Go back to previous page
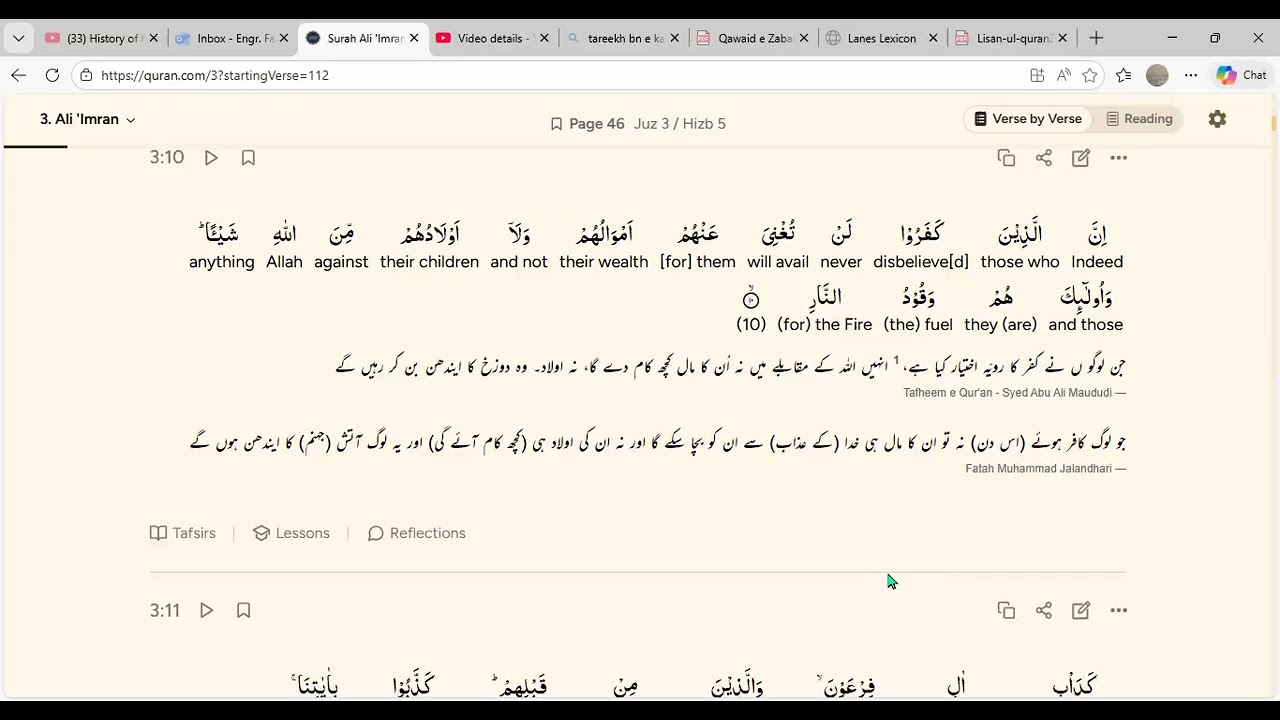 (18, 75)
